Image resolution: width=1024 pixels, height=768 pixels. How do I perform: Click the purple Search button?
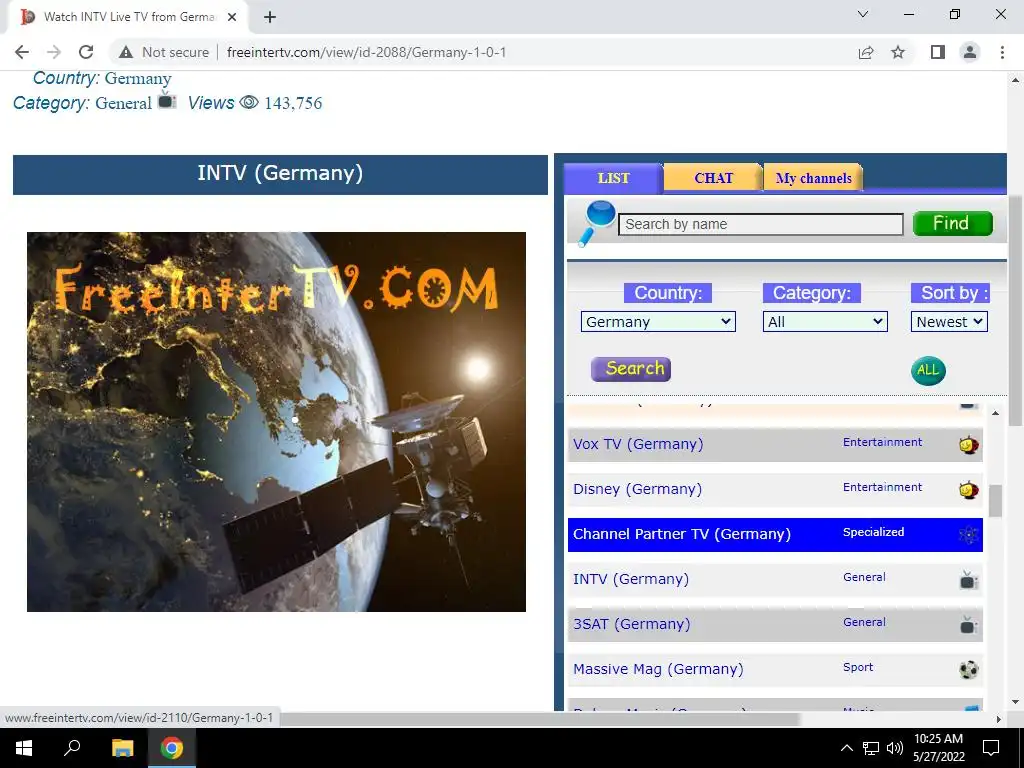coord(630,369)
